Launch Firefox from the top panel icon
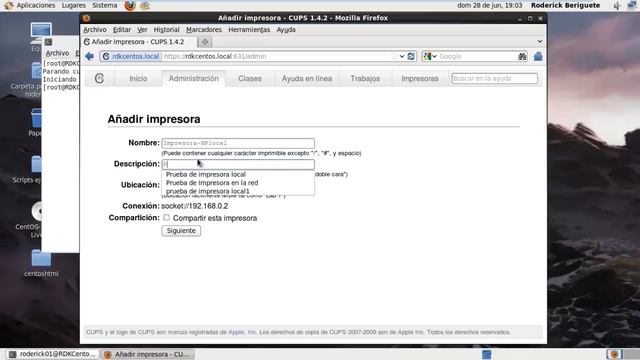Image resolution: width=640 pixels, height=360 pixels. (x=130, y=6)
